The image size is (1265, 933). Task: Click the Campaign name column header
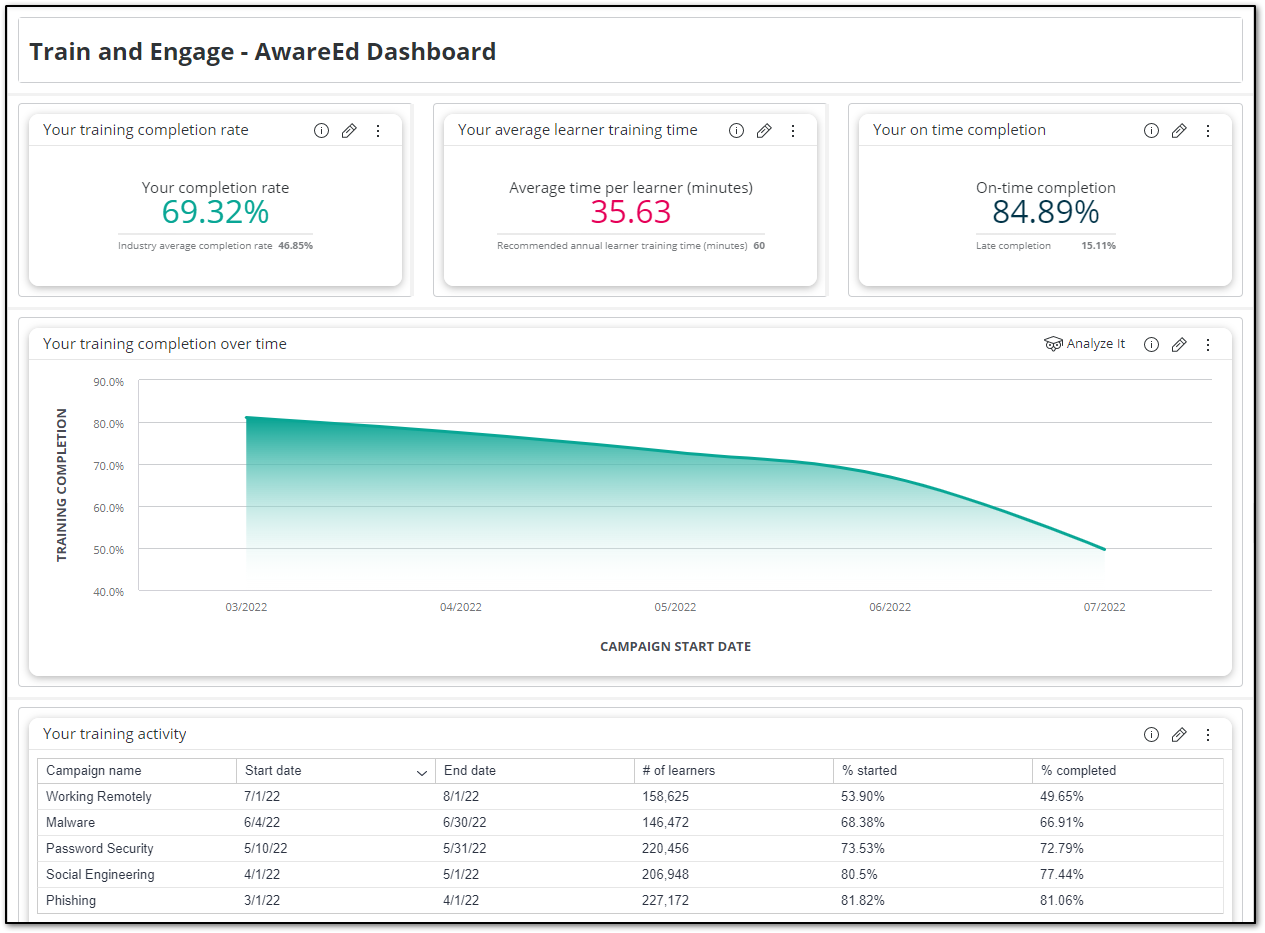(x=95, y=770)
